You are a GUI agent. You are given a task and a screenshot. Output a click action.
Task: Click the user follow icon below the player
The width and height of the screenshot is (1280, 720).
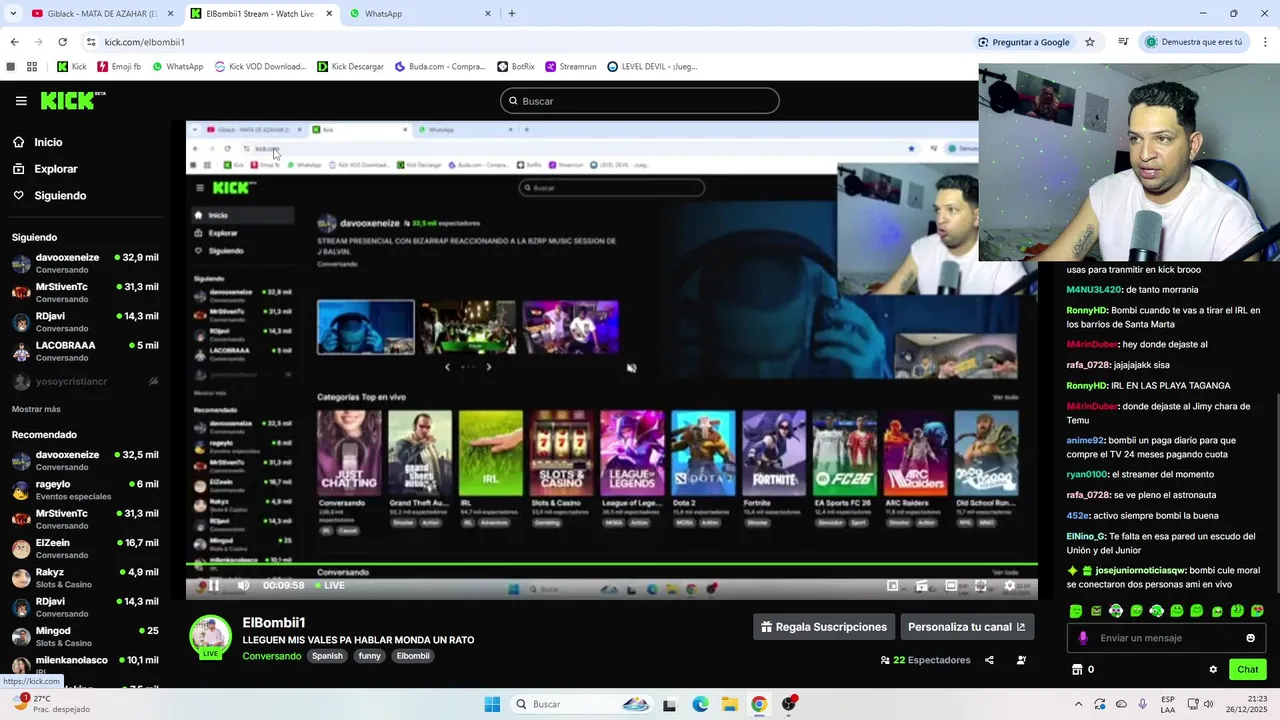tap(1021, 660)
